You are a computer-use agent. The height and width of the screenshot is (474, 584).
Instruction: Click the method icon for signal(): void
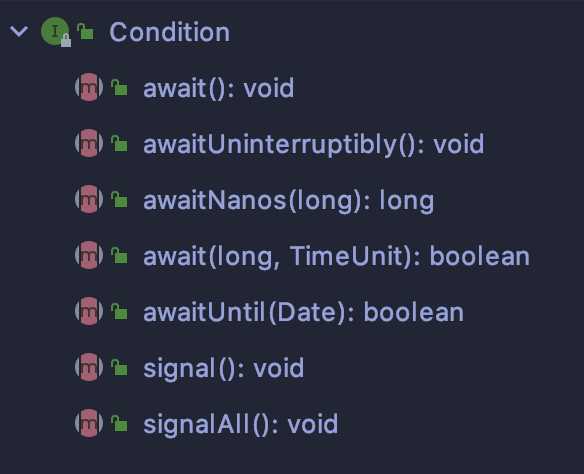pos(89,368)
